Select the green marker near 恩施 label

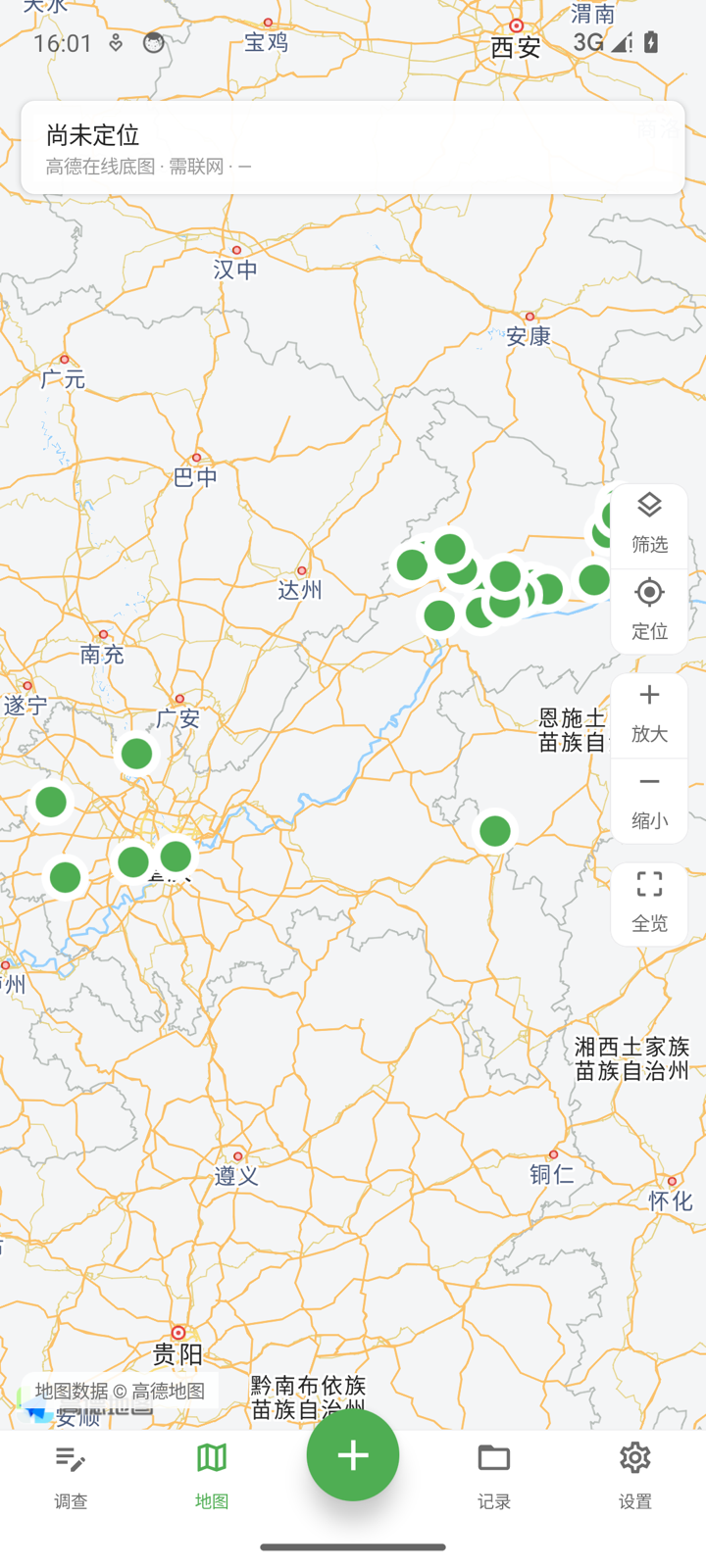[x=495, y=831]
